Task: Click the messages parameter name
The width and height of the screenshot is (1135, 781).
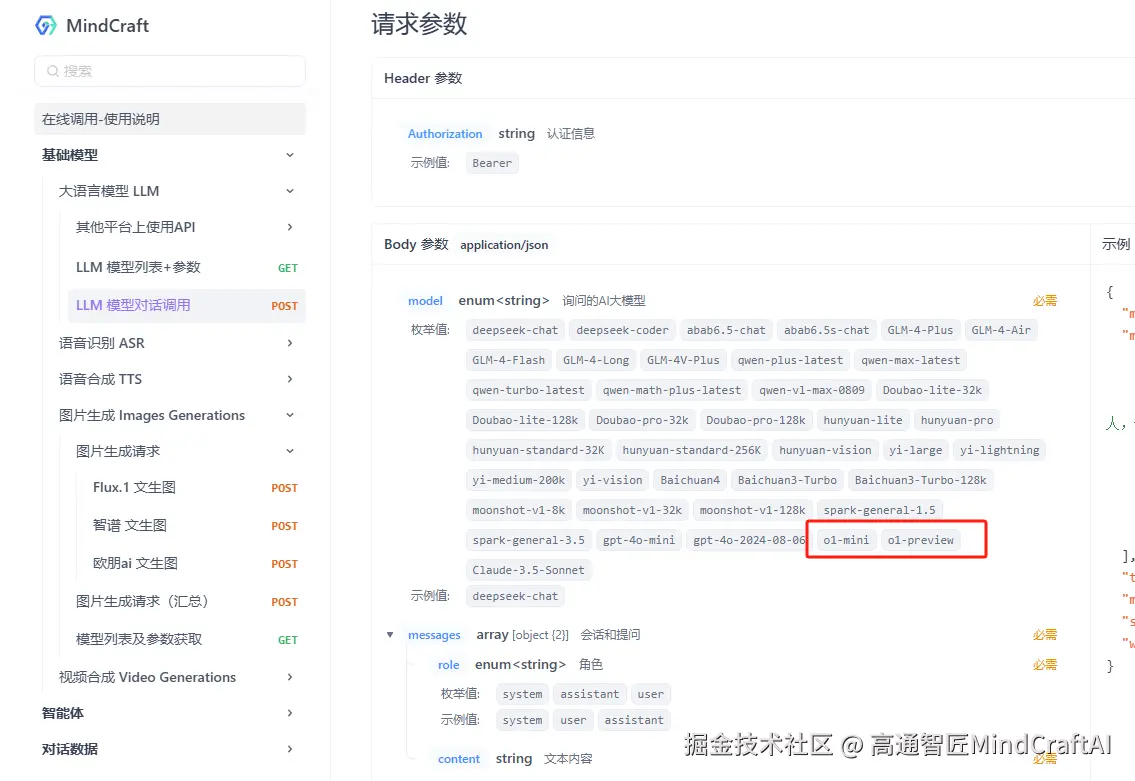Action: pos(434,635)
